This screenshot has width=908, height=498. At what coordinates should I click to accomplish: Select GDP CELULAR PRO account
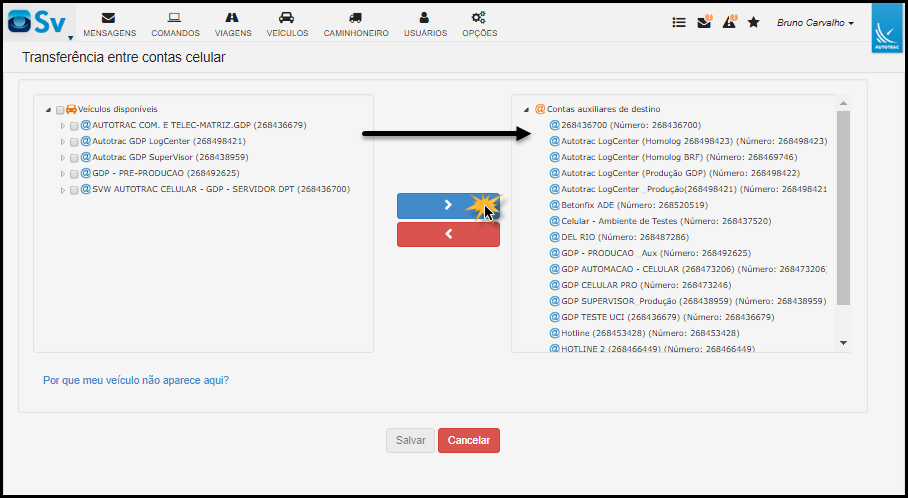click(x=640, y=285)
